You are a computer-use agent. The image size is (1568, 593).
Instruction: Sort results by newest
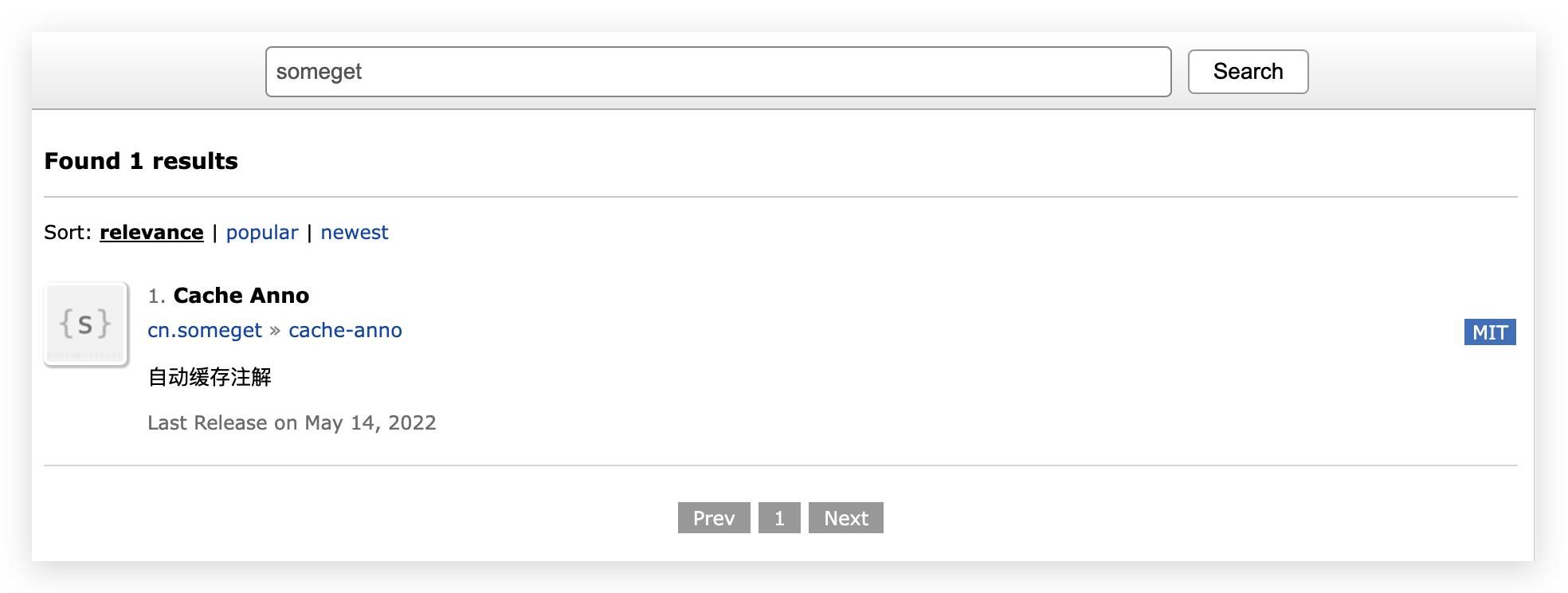(x=355, y=233)
